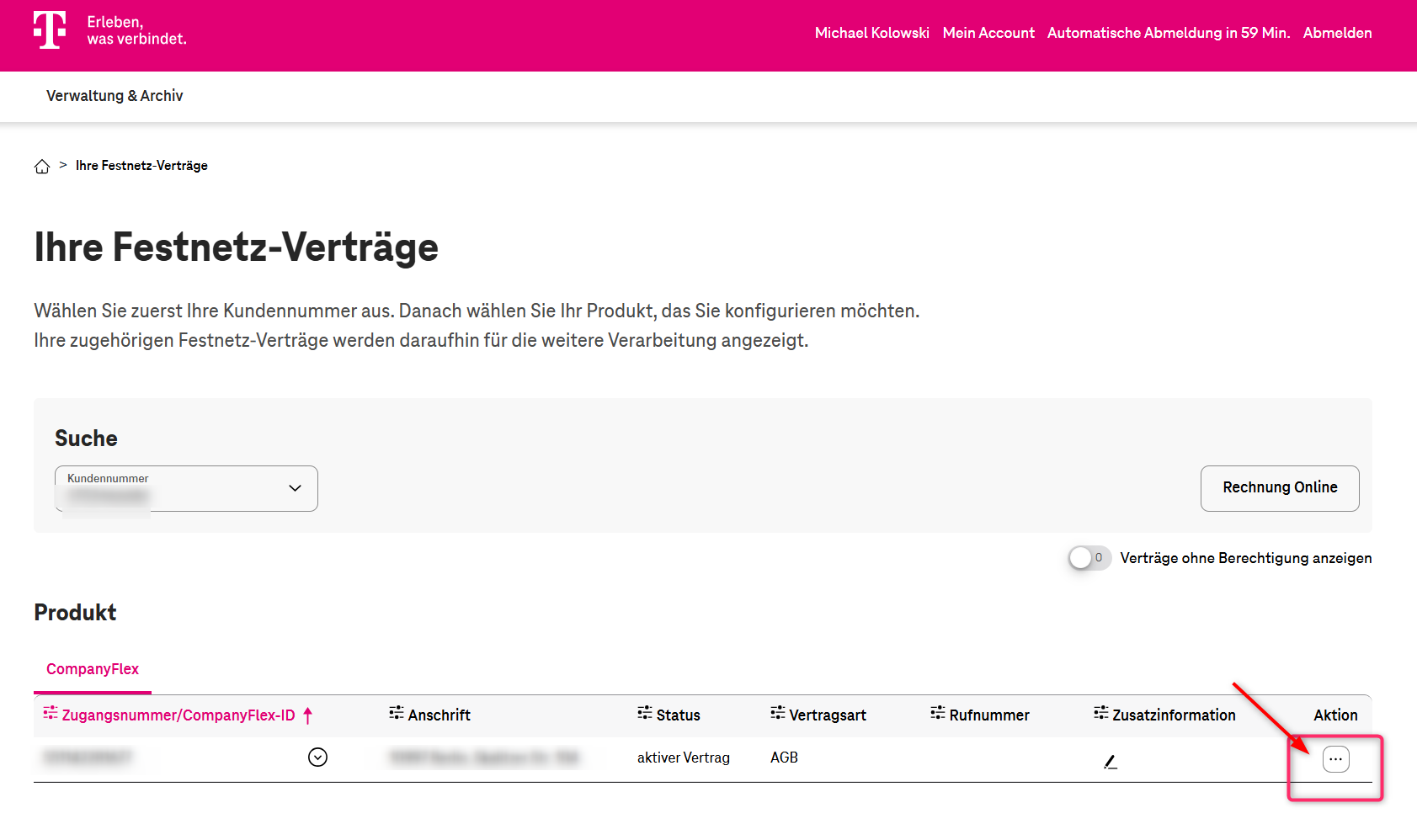This screenshot has width=1417, height=840.
Task: Click the Rechnung Online button
Action: (1279, 488)
